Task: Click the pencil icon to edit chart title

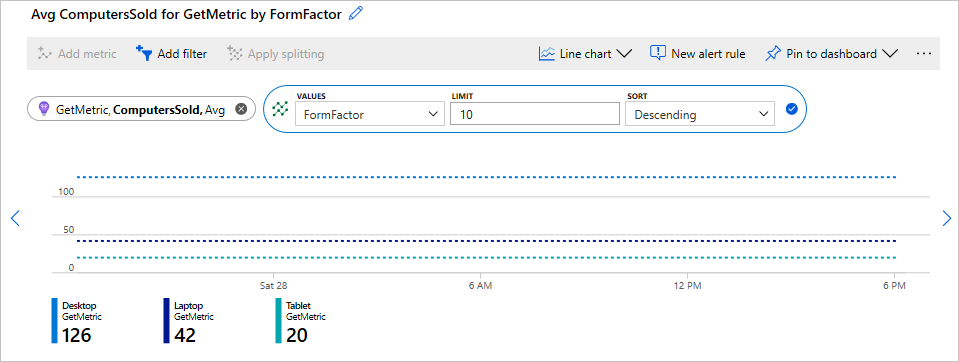Action: tap(356, 13)
